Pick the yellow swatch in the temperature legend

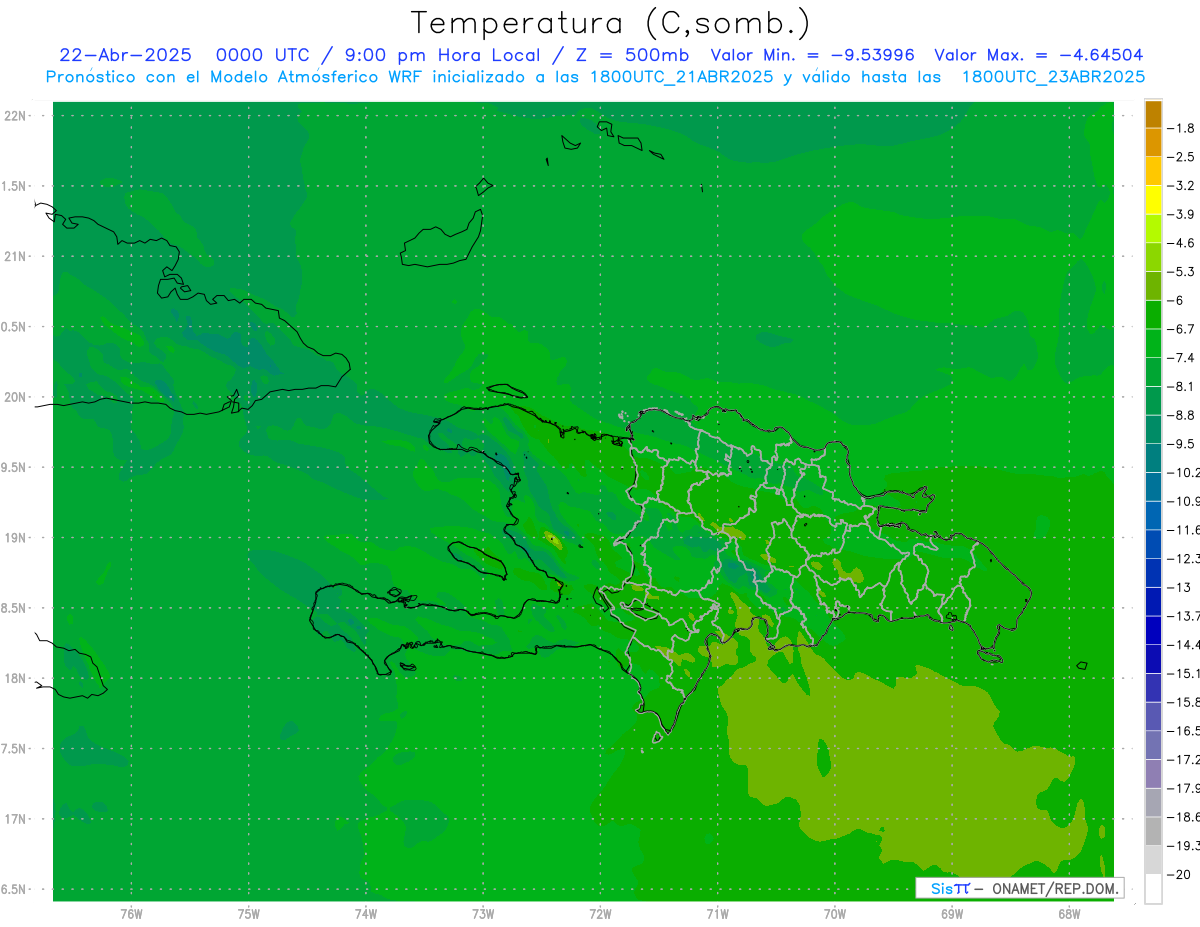(x=1153, y=199)
